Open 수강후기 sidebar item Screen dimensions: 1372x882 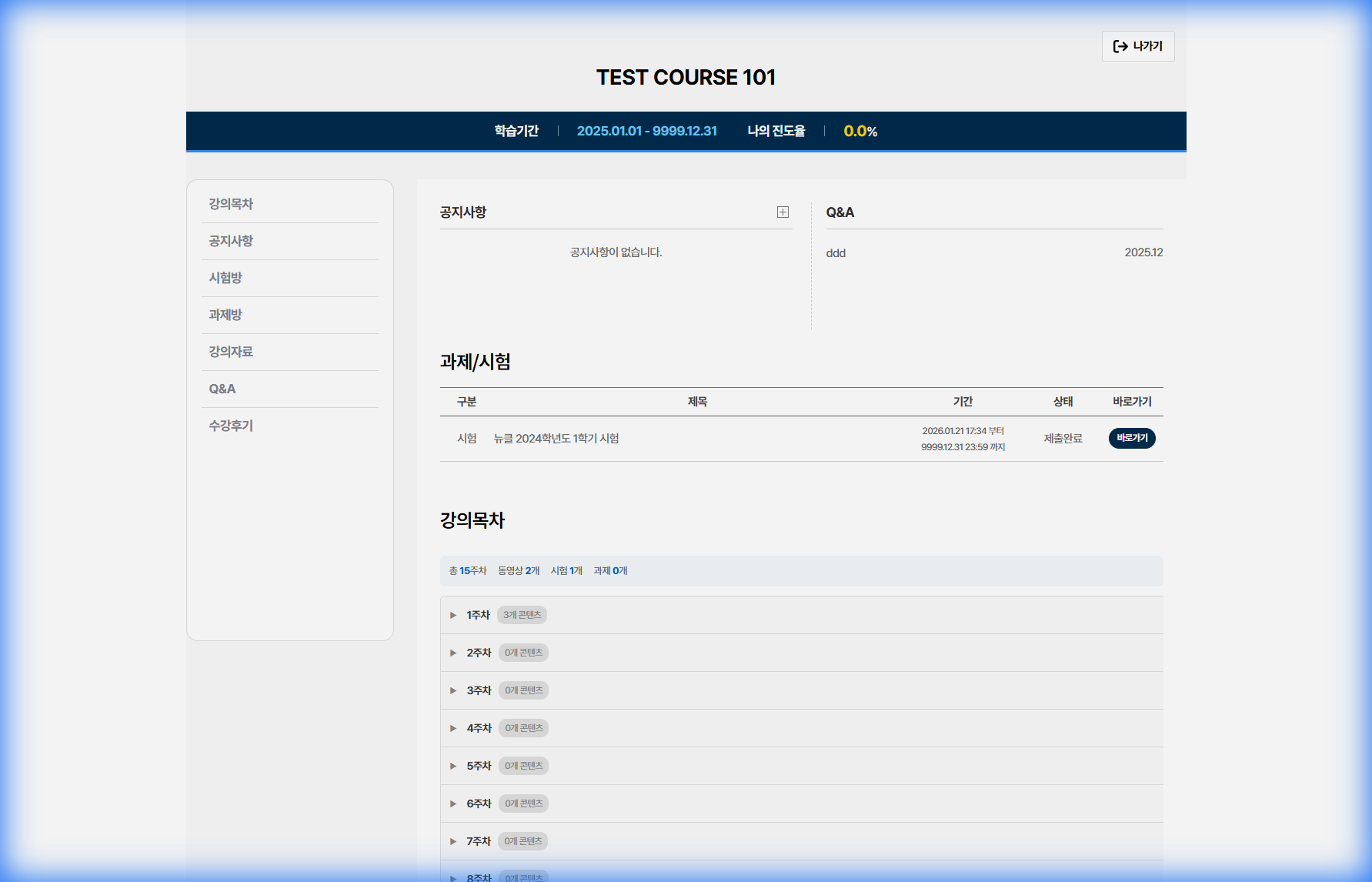[231, 426]
